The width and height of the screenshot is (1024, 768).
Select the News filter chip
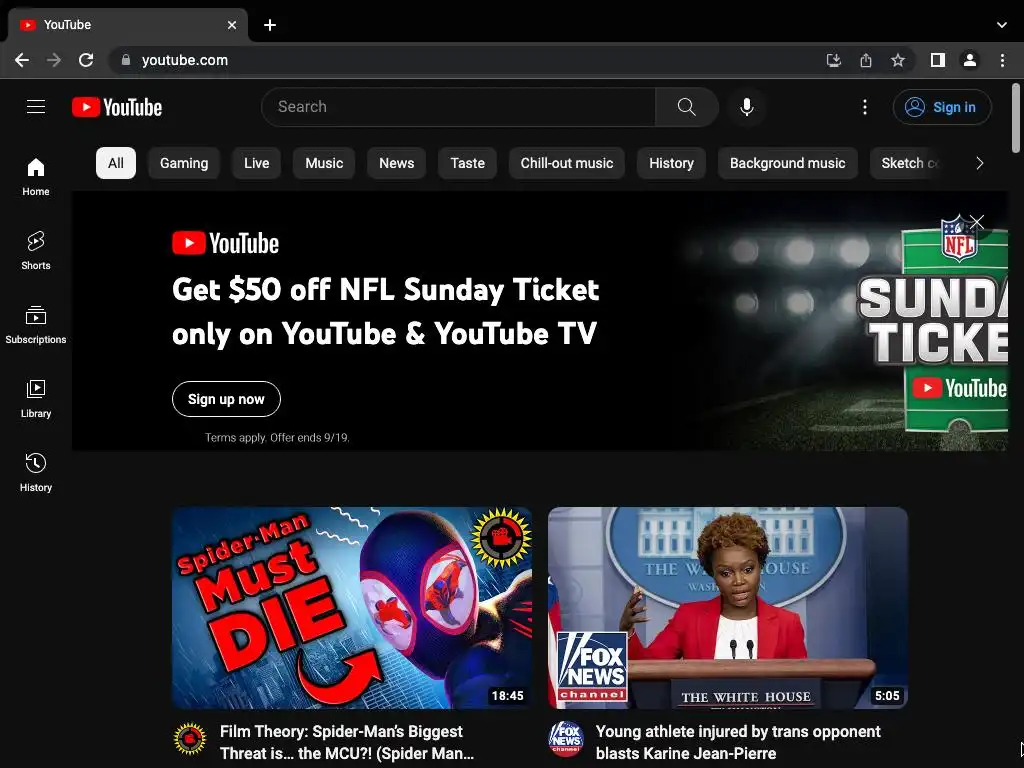[x=396, y=163]
